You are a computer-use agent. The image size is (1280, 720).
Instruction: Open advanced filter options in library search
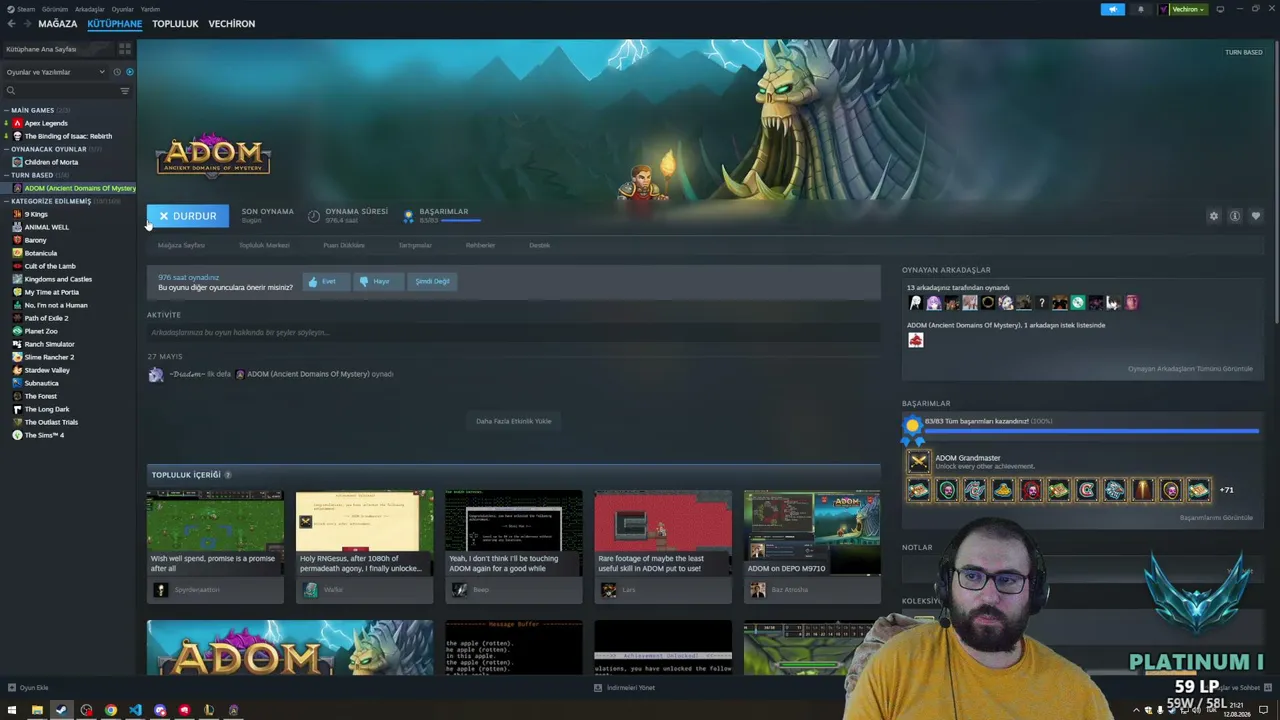(x=125, y=91)
